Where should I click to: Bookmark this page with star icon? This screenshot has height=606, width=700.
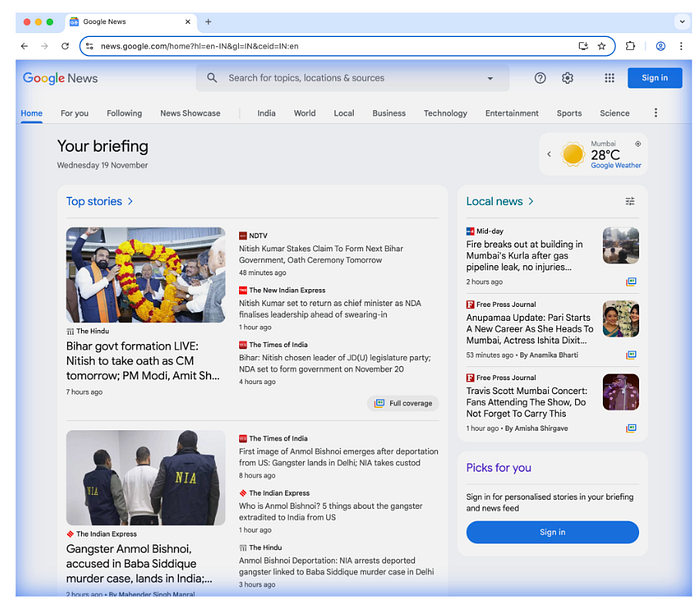pyautogui.click(x=602, y=46)
